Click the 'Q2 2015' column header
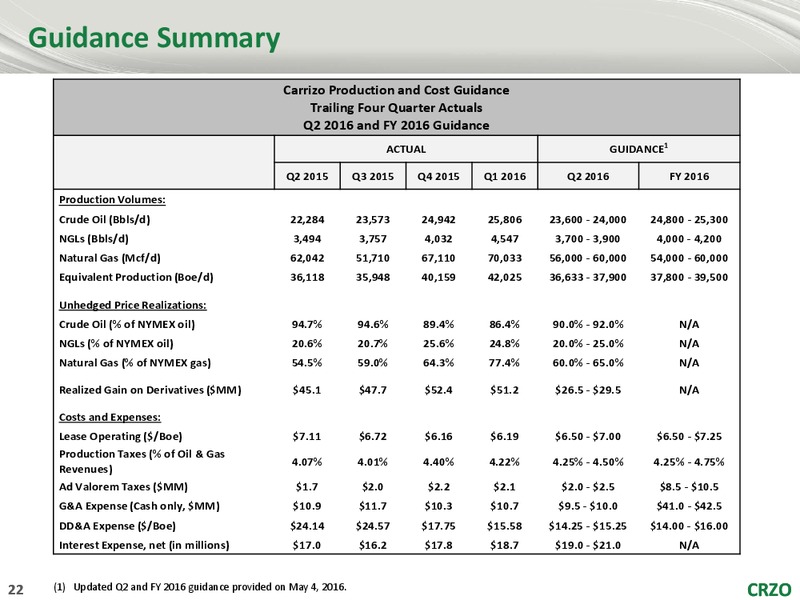This screenshot has width=800, height=600. (x=307, y=177)
